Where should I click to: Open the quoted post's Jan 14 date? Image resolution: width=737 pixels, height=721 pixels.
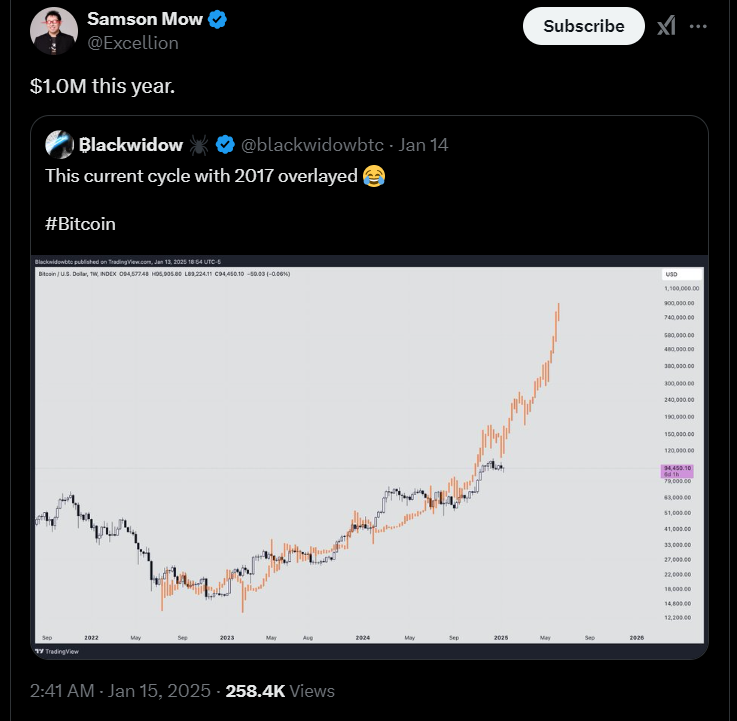(423, 145)
